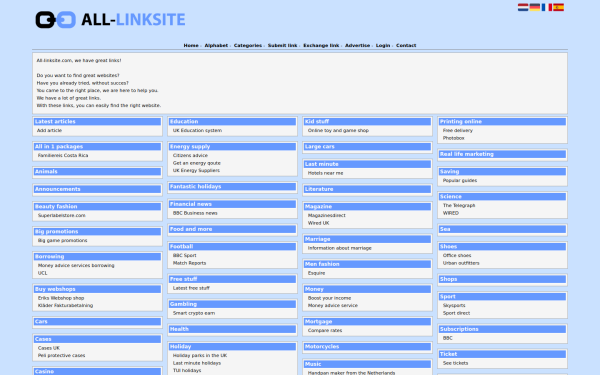Open the Big game promotions link
Screen dimensions: 600x375
point(63,241)
